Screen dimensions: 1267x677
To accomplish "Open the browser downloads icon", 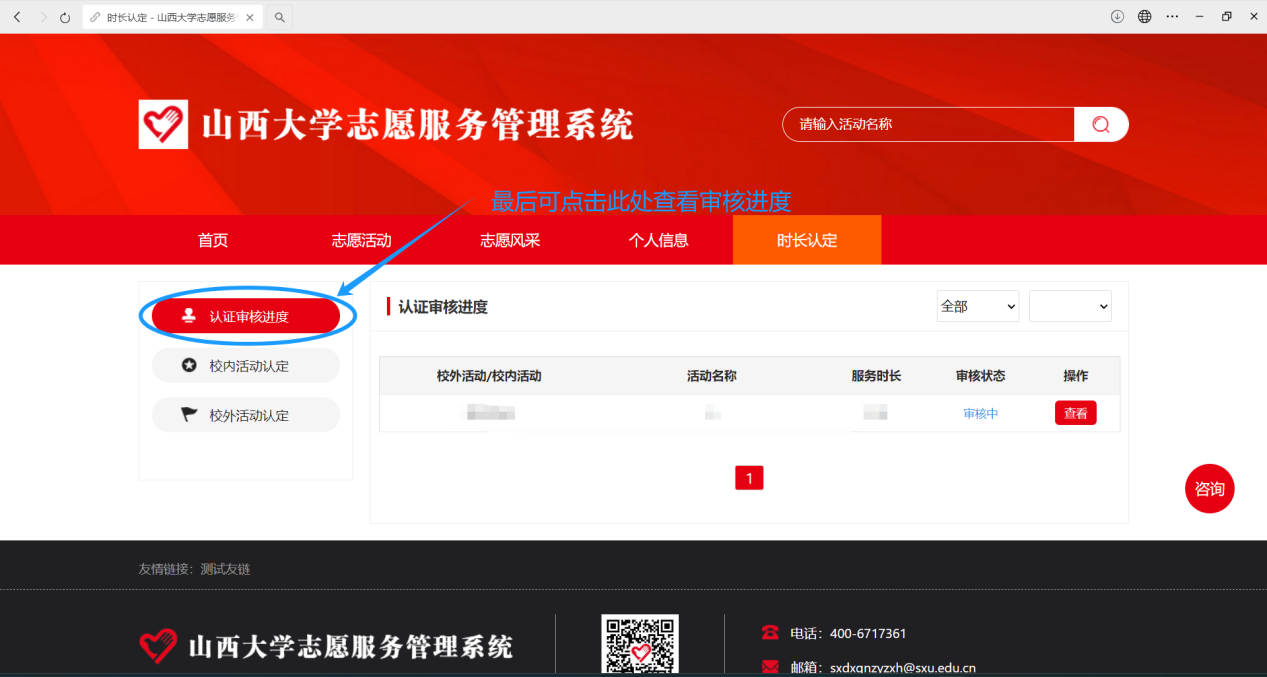I will [1118, 17].
